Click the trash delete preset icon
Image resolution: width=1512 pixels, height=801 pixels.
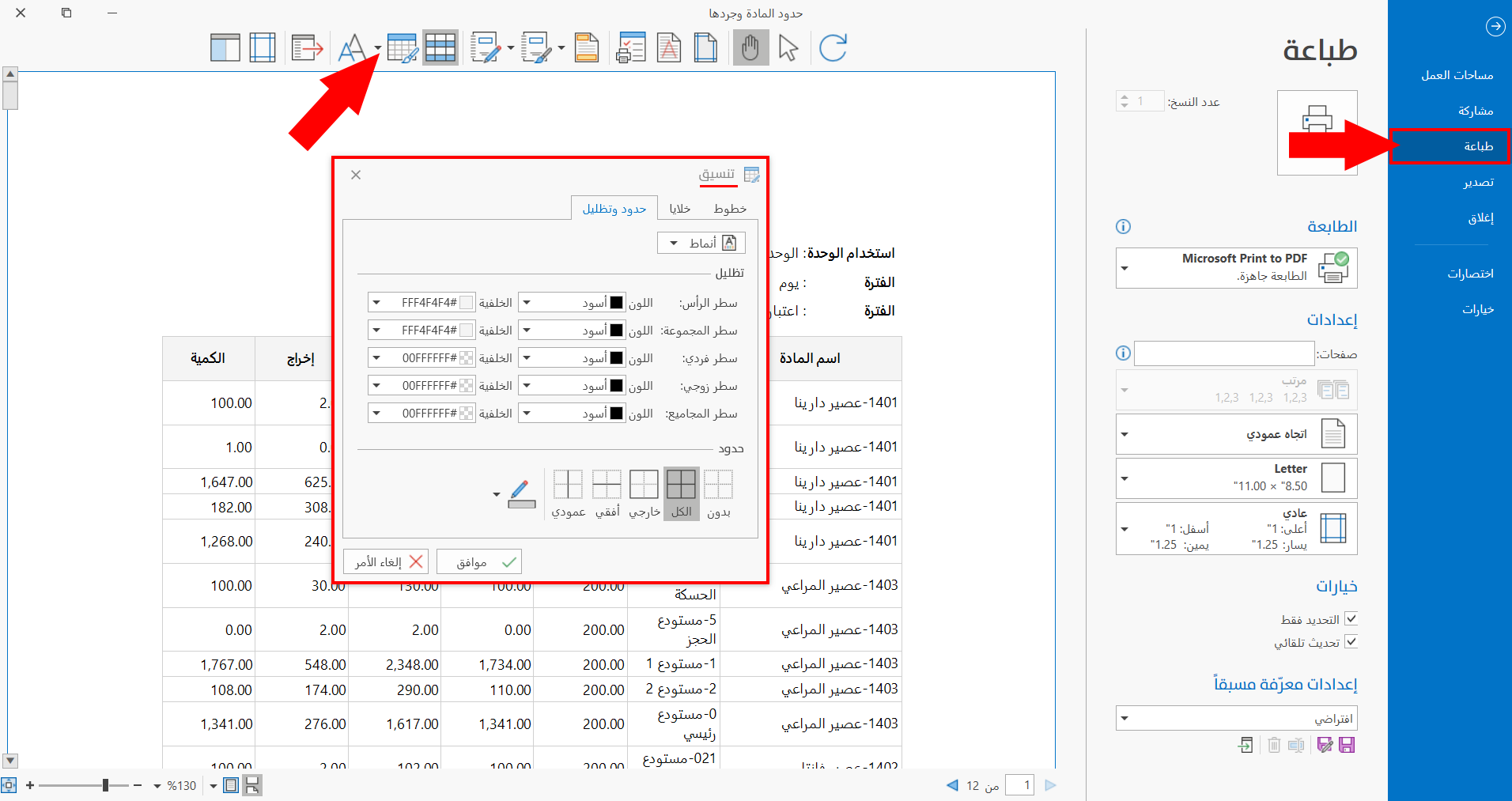pyautogui.click(x=1274, y=745)
